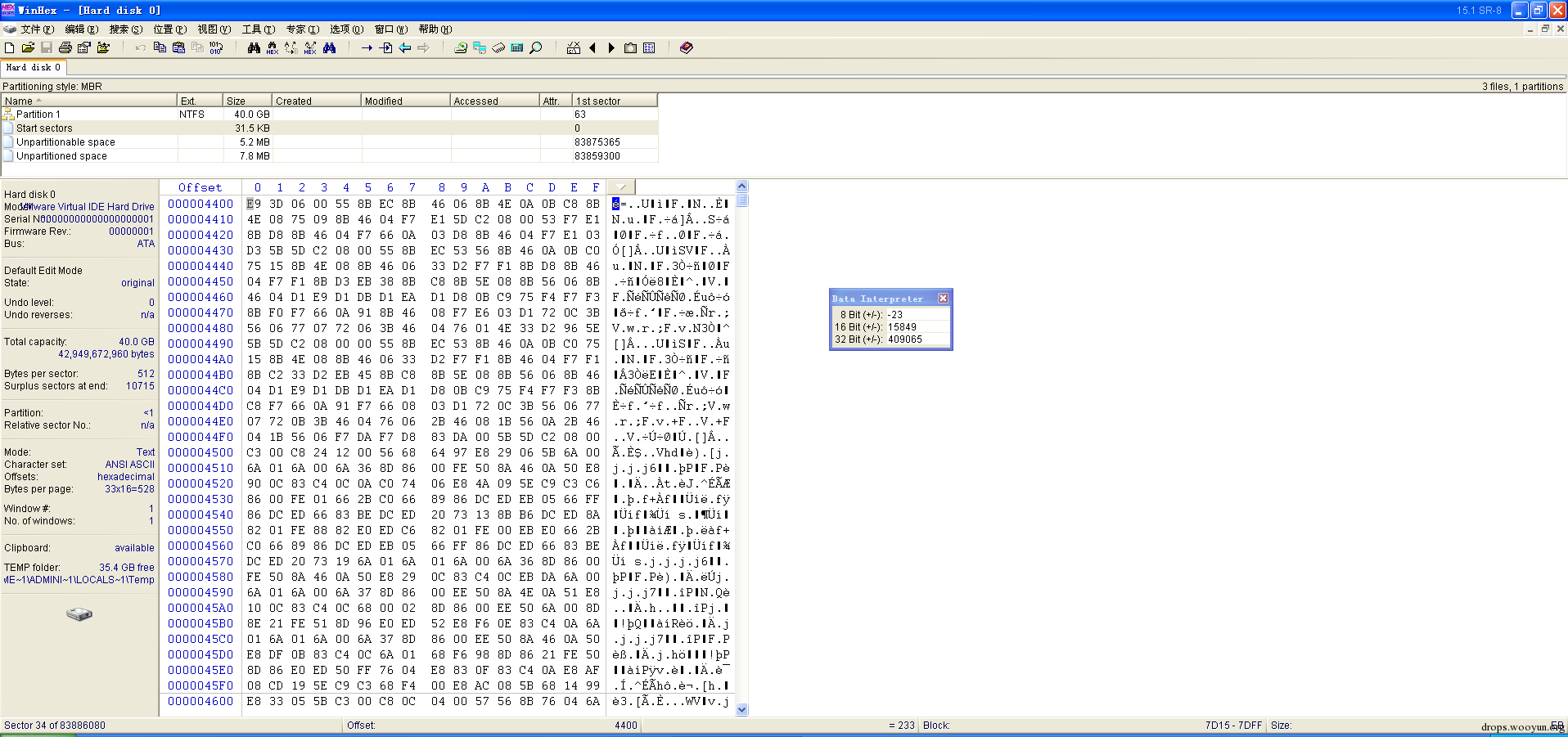The image size is (1568, 737).
Task: Click the Open folder with star icon
Action: 103,48
